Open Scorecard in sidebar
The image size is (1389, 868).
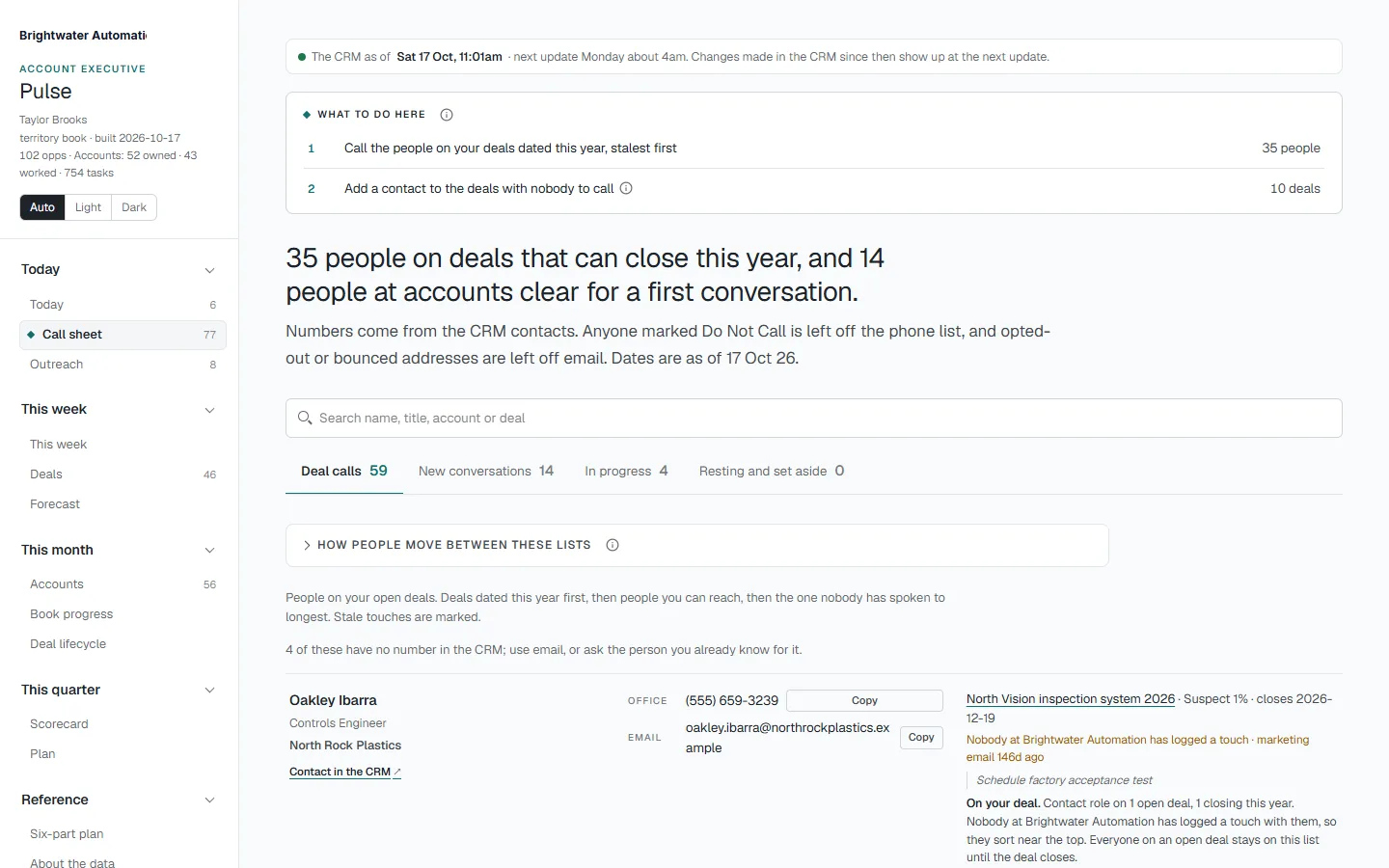pos(123,724)
